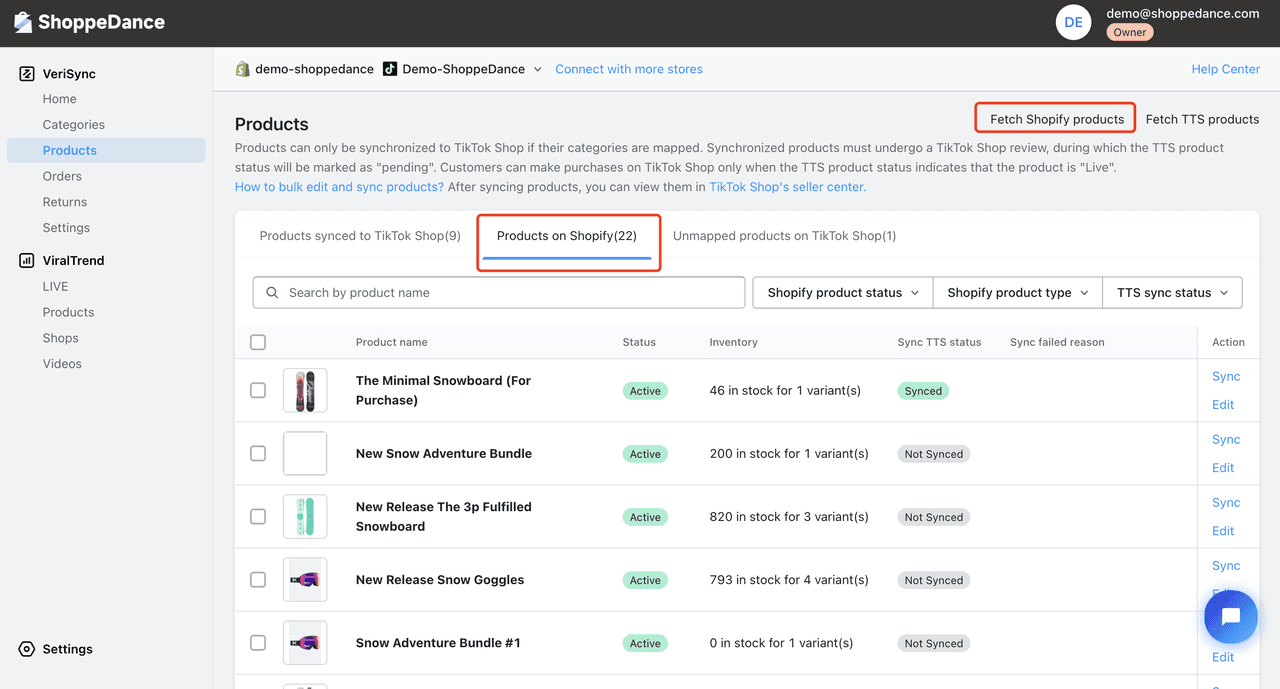The width and height of the screenshot is (1280, 689).
Task: Open TikTok Shop's seller center link
Action: tap(788, 187)
